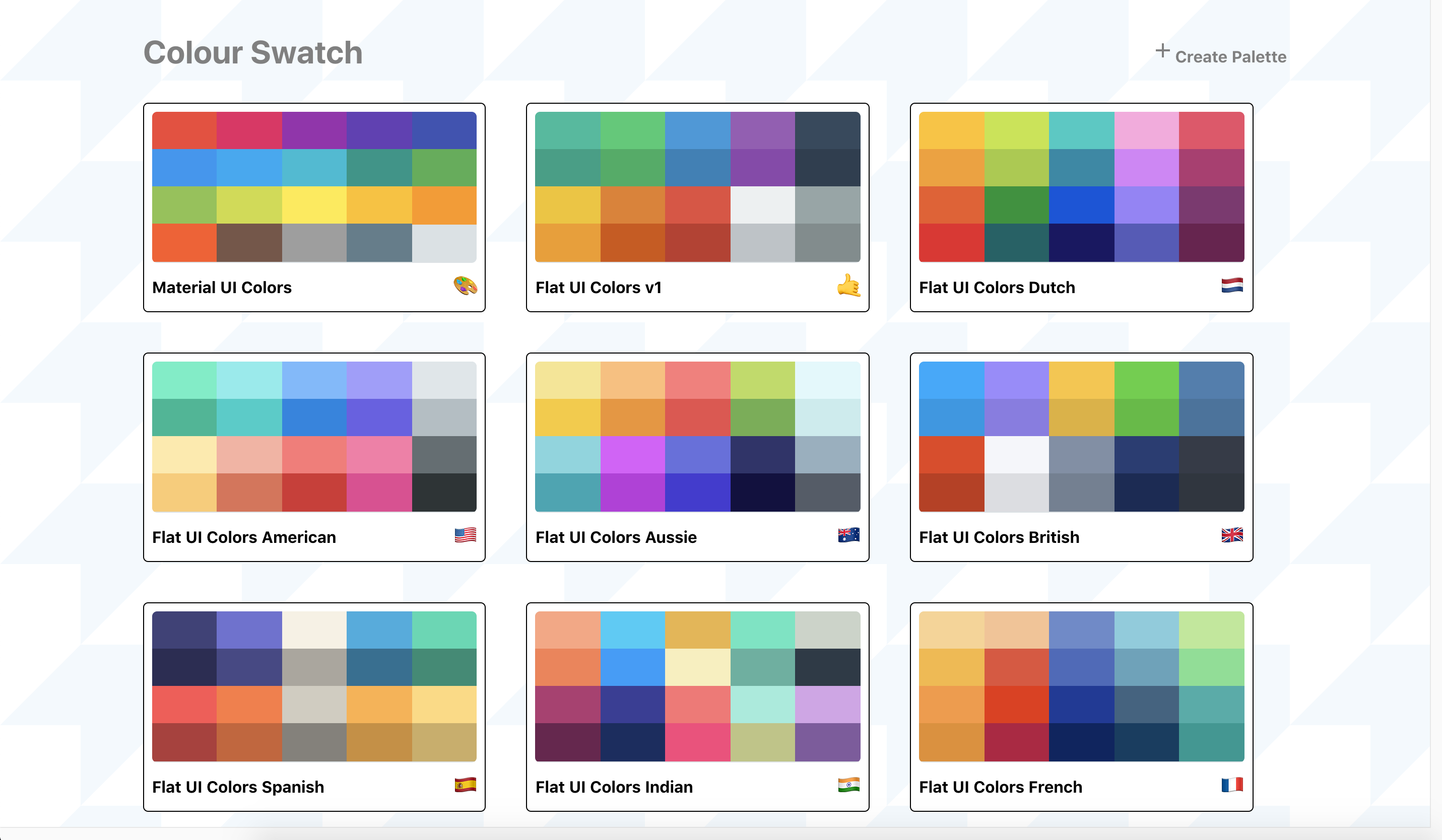Open the Flat UI Colors Aussie title
Viewport: 1442px width, 840px height.
coord(616,537)
